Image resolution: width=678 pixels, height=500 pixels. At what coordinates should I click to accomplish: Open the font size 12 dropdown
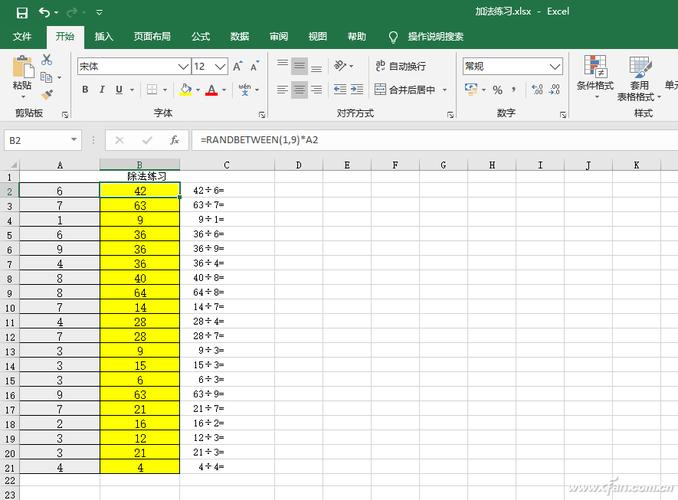click(x=220, y=67)
